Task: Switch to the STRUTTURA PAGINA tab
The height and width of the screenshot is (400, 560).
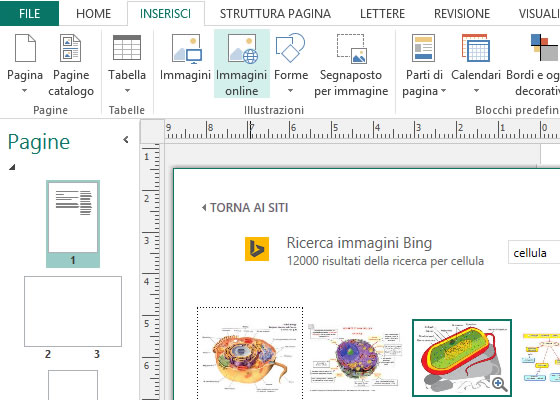Action: point(275,14)
